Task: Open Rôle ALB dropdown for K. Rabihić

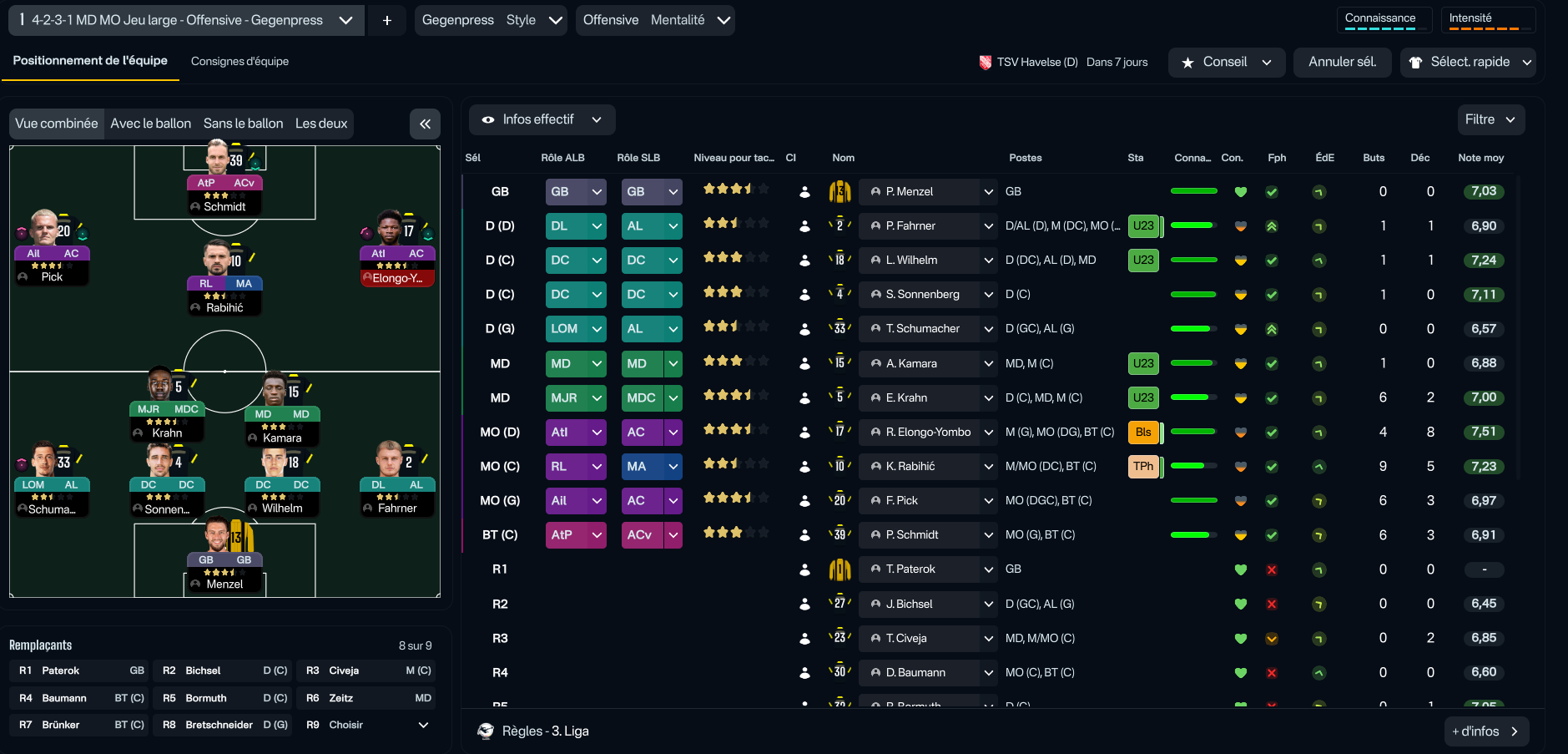Action: click(x=596, y=467)
